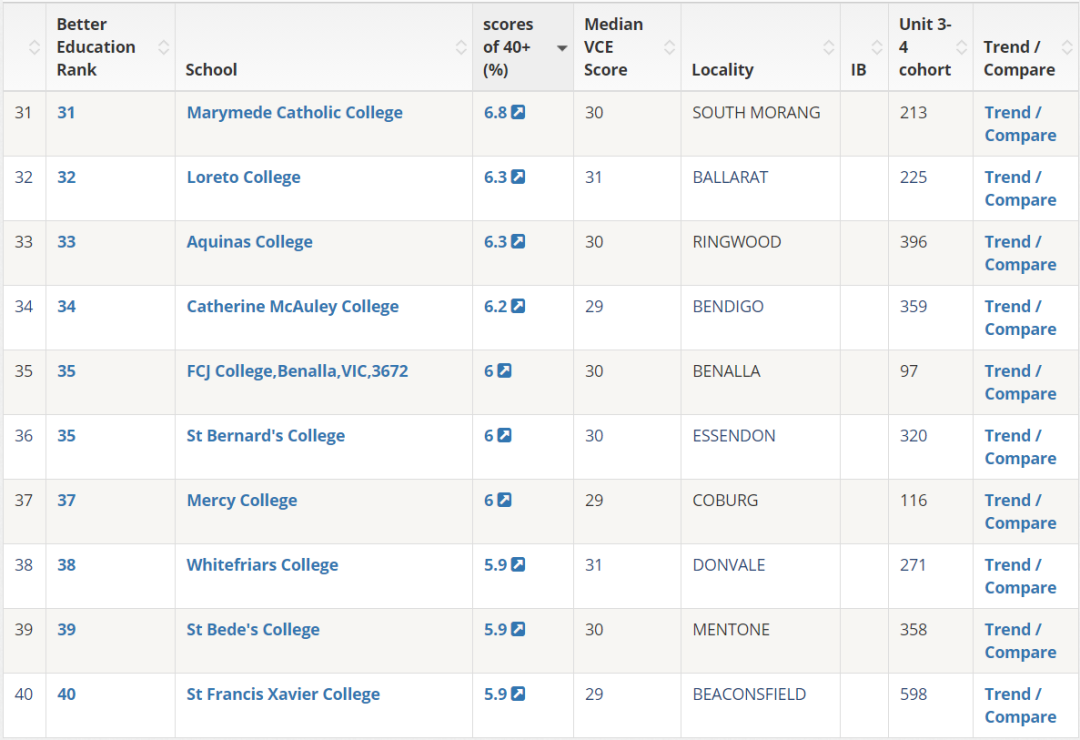This screenshot has width=1080, height=740.
Task: Select ESSENDON locality cell
Action: pyautogui.click(x=734, y=435)
